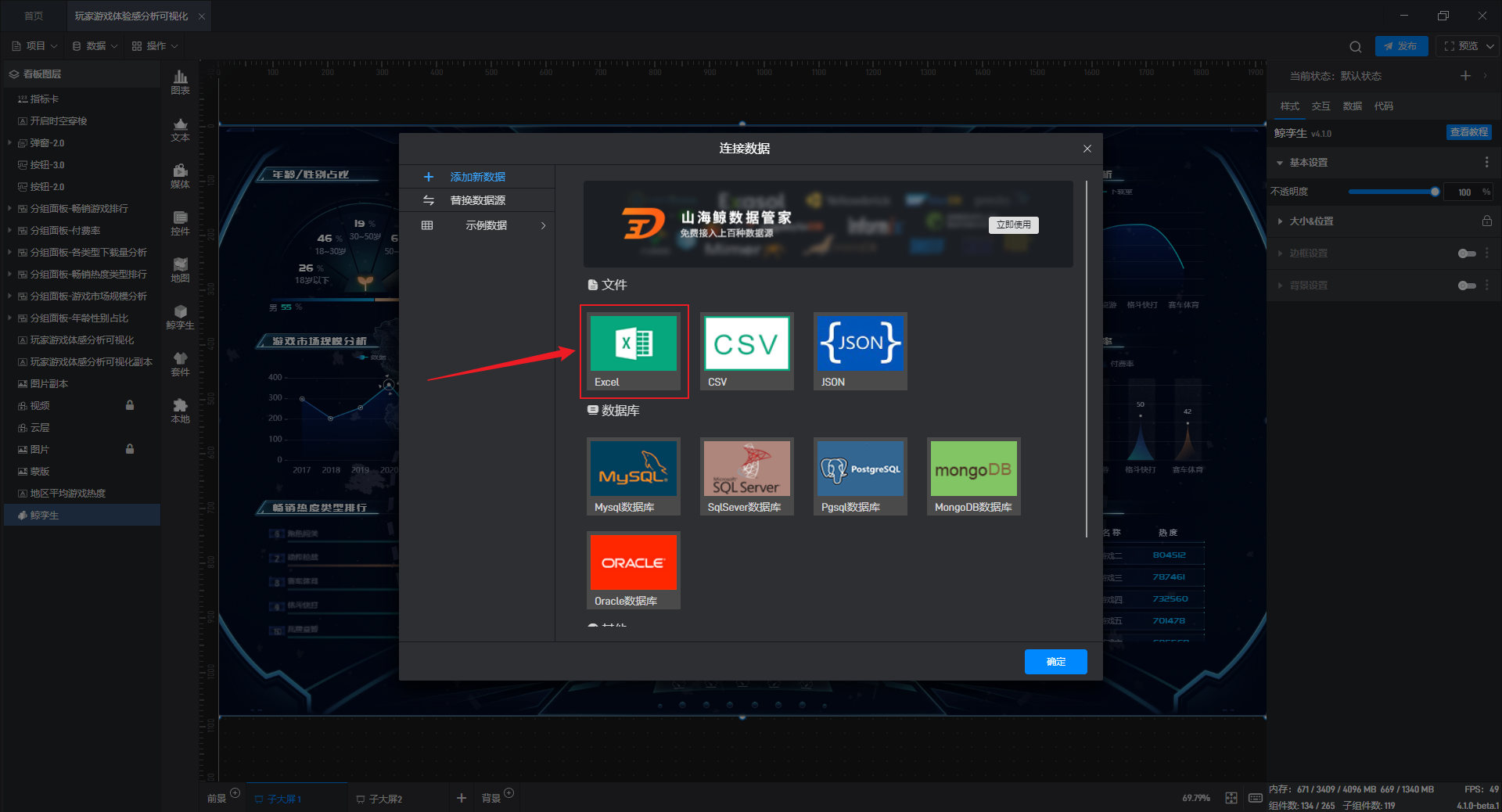Collapse the 基本设置 section
Screen dimensions: 1502x812
coord(1280,163)
